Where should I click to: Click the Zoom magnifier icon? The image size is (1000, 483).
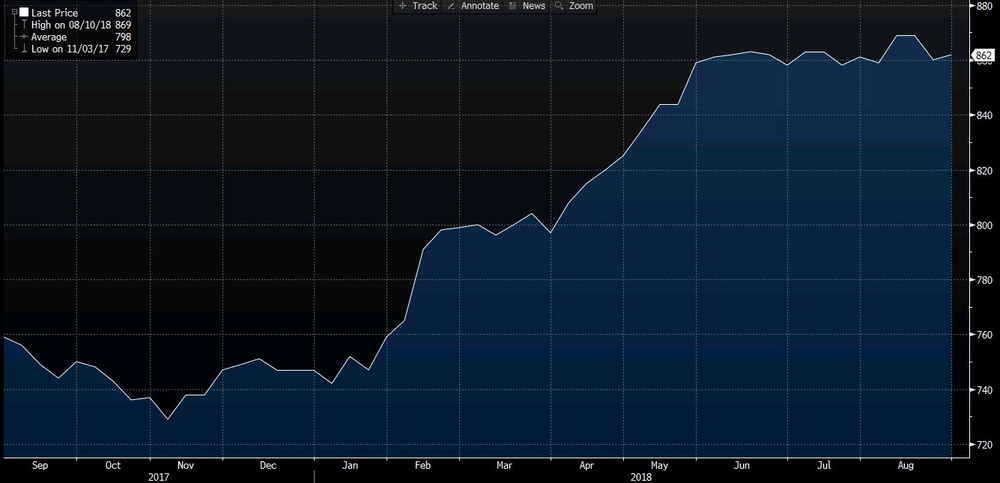pos(560,6)
